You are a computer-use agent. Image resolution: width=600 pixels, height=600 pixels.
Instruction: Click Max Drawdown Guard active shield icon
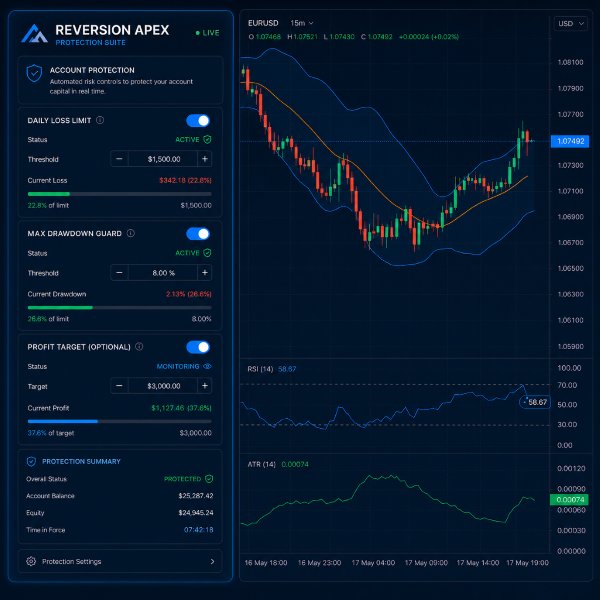207,253
